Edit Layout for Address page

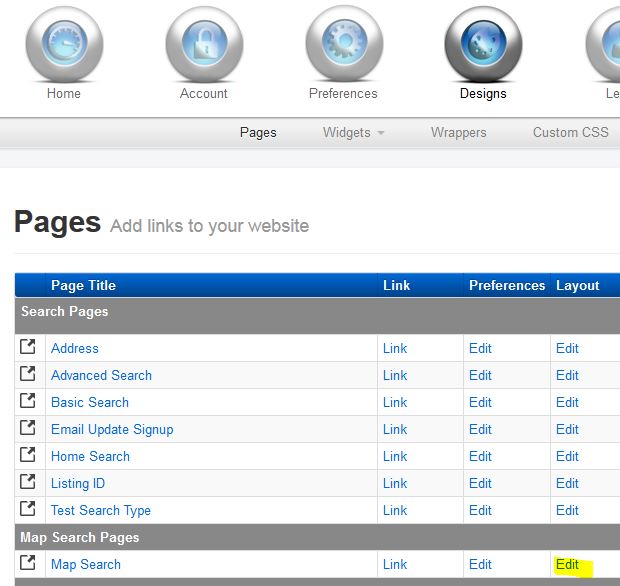coord(567,348)
